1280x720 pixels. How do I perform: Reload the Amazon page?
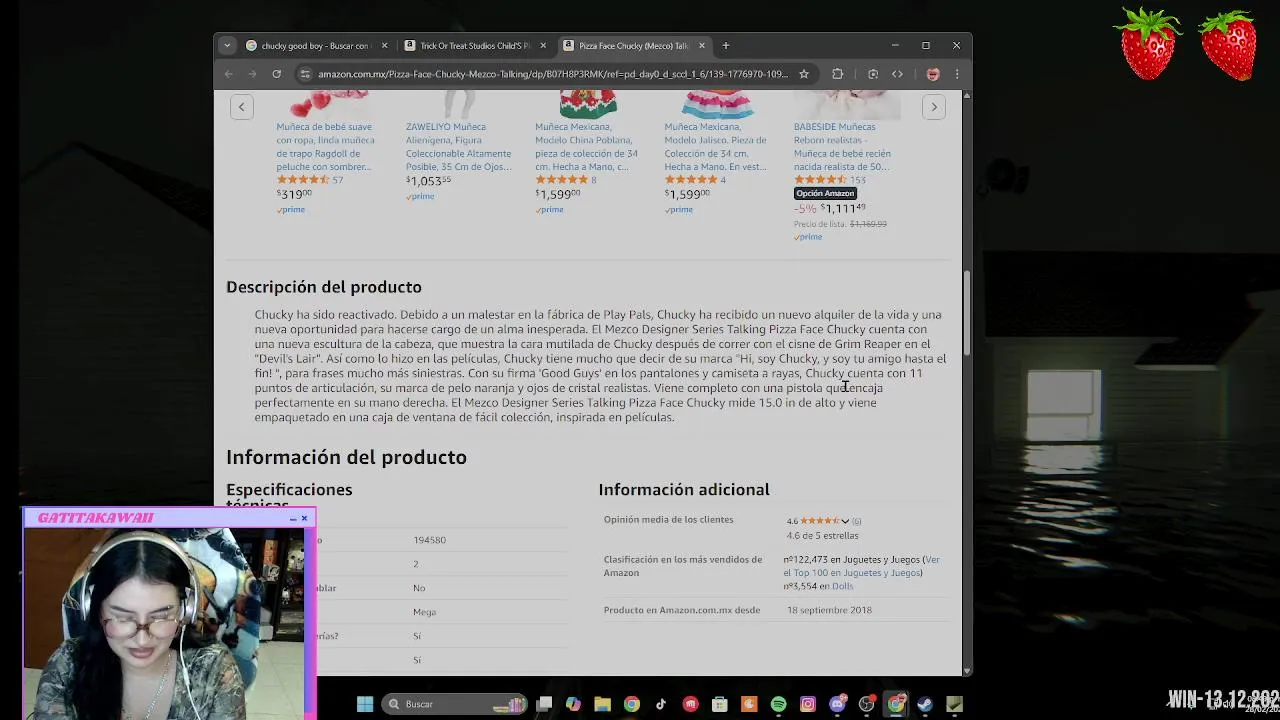pyautogui.click(x=276, y=74)
